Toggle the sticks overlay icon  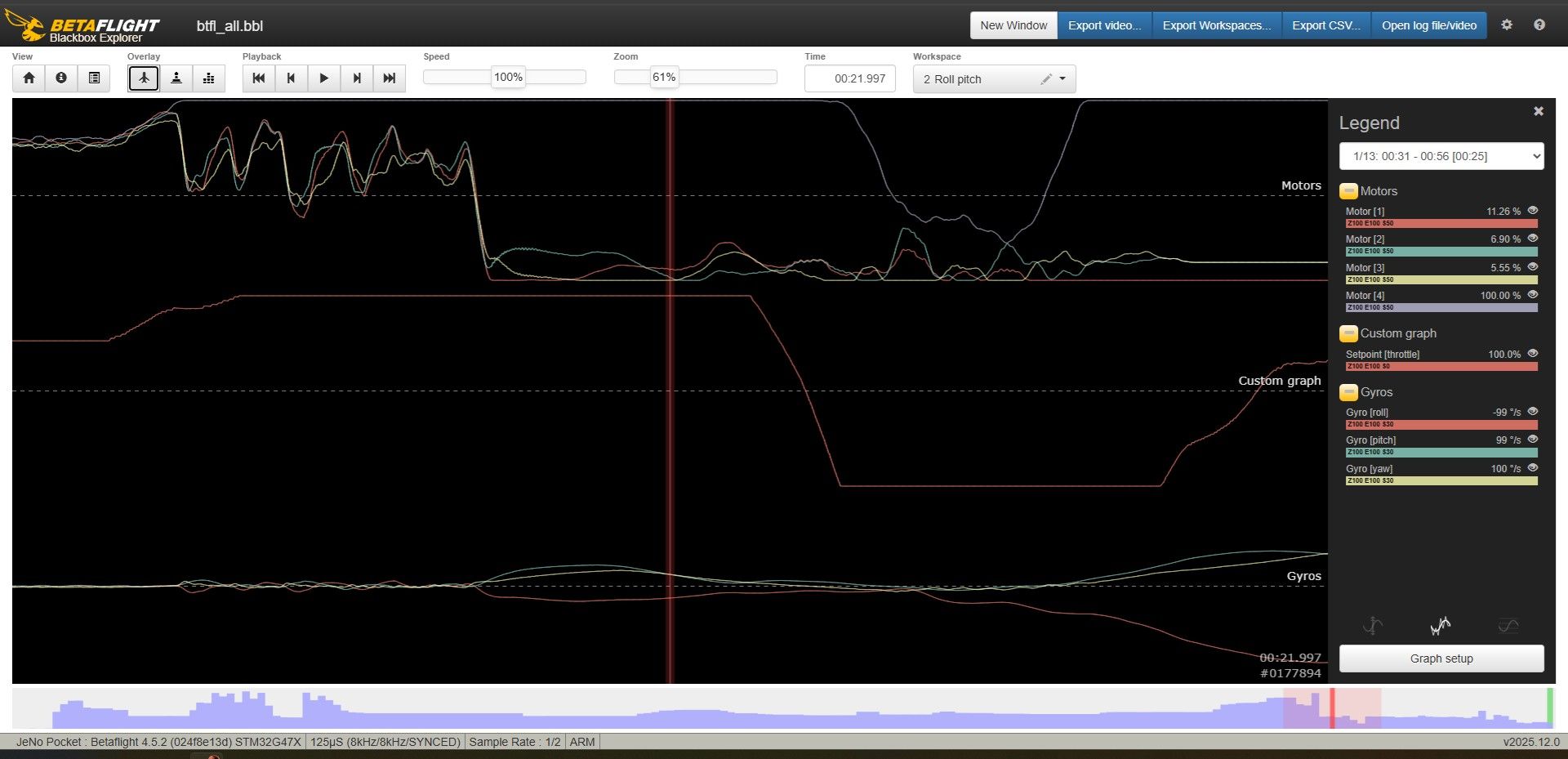coord(176,78)
